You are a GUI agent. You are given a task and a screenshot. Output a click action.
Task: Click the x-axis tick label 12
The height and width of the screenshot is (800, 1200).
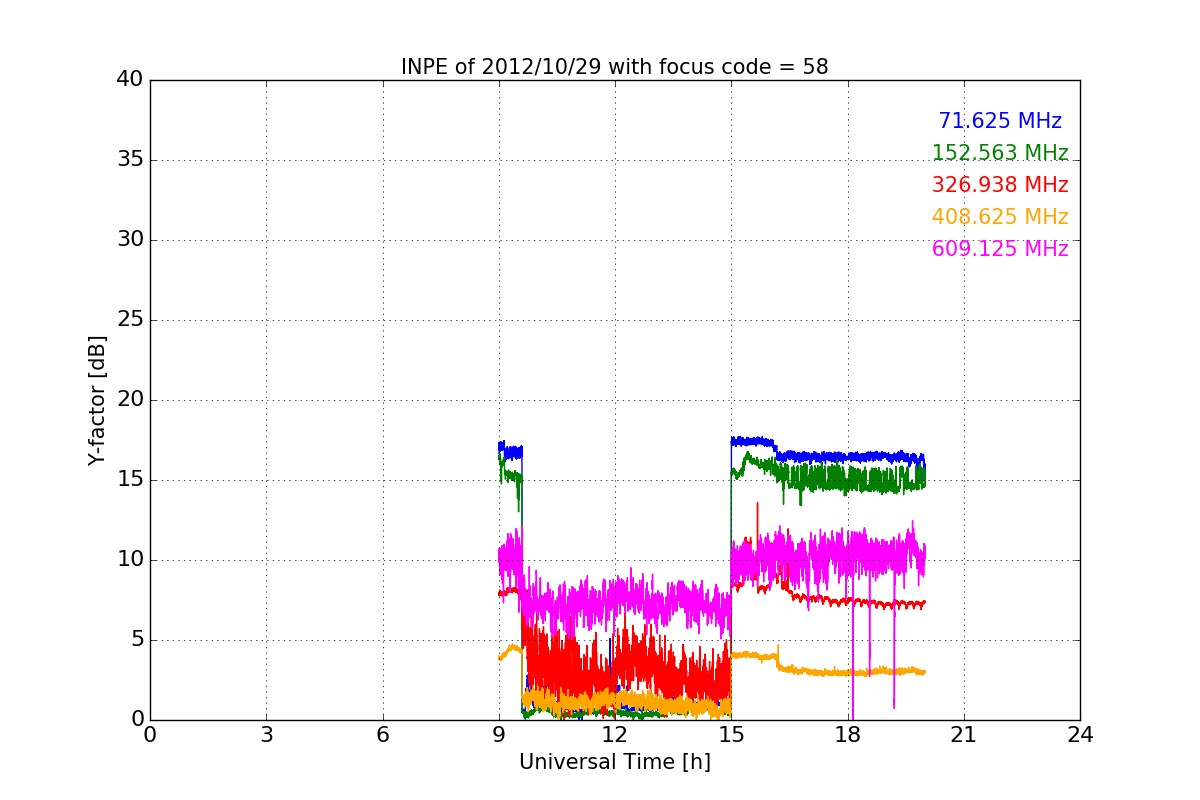[x=615, y=735]
